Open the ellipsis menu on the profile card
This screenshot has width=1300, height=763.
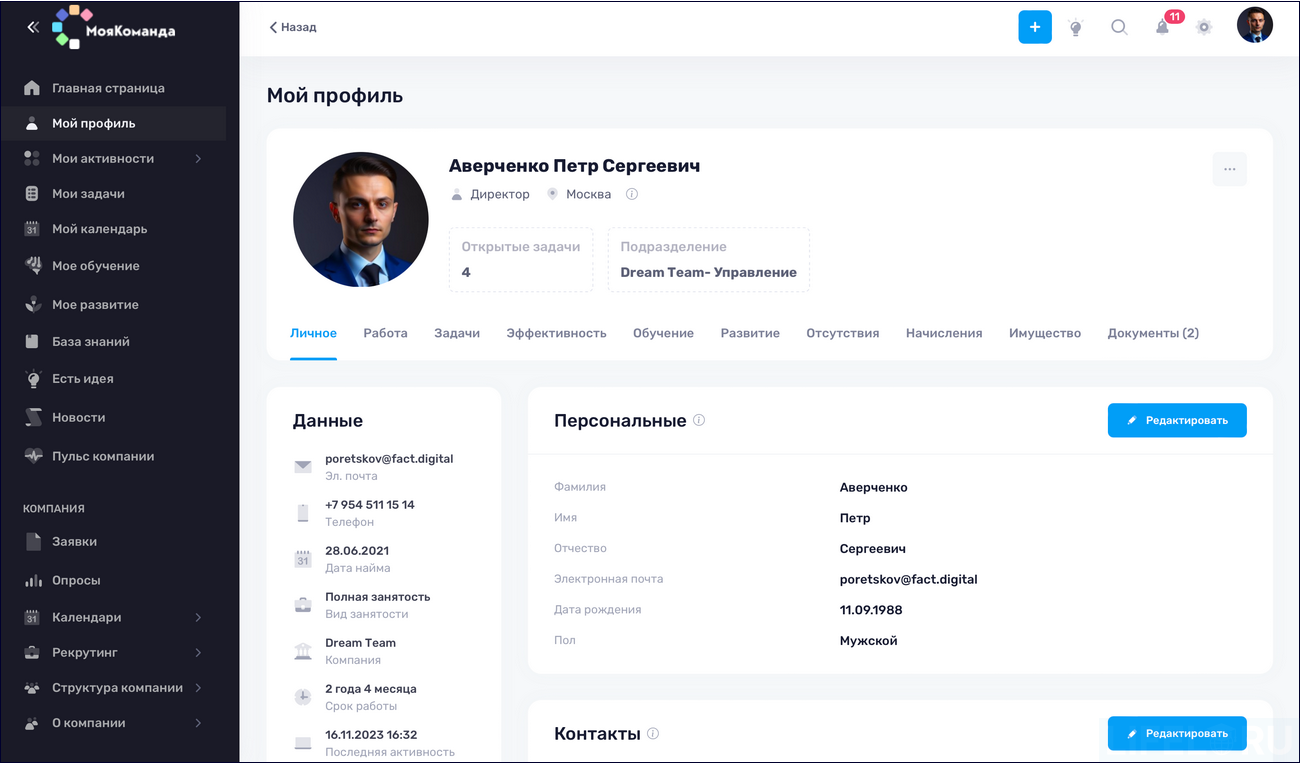[x=1229, y=169]
